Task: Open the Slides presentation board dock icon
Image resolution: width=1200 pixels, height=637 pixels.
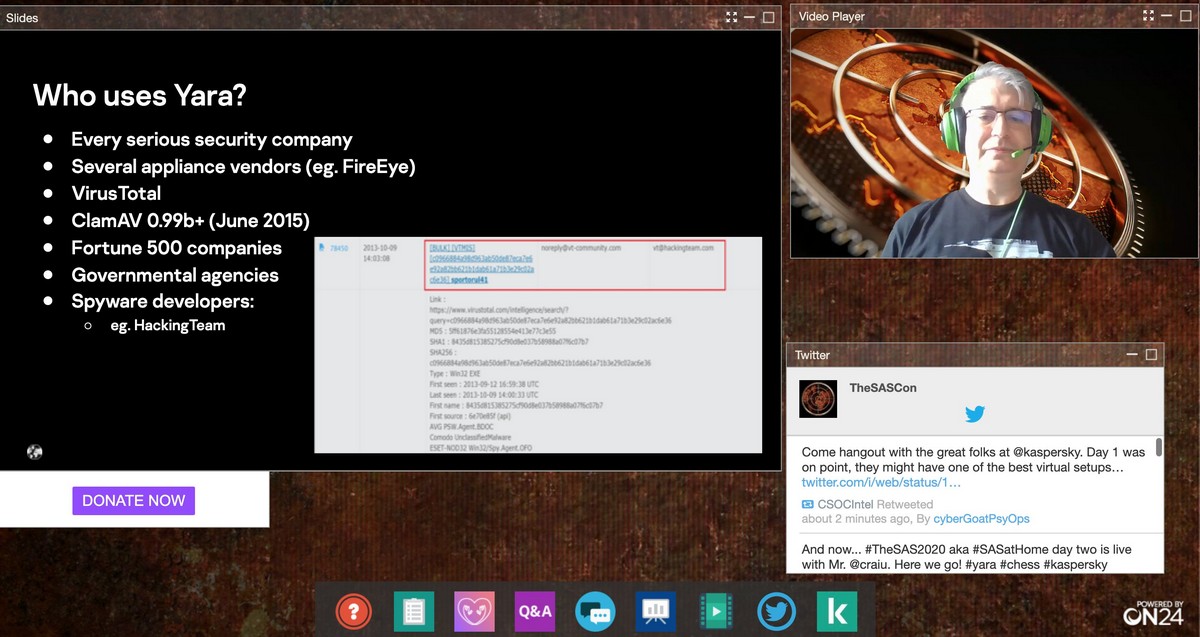Action: 656,611
